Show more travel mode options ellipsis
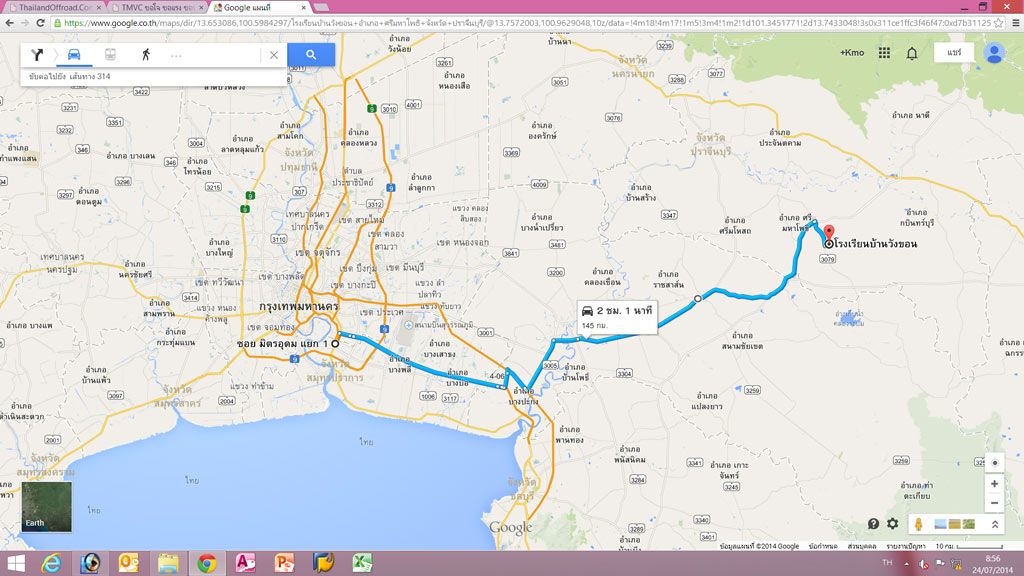1024x576 pixels. [176, 55]
